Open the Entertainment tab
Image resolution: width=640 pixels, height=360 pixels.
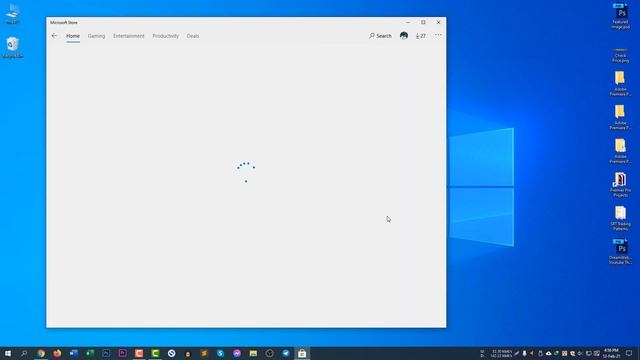pyautogui.click(x=129, y=36)
